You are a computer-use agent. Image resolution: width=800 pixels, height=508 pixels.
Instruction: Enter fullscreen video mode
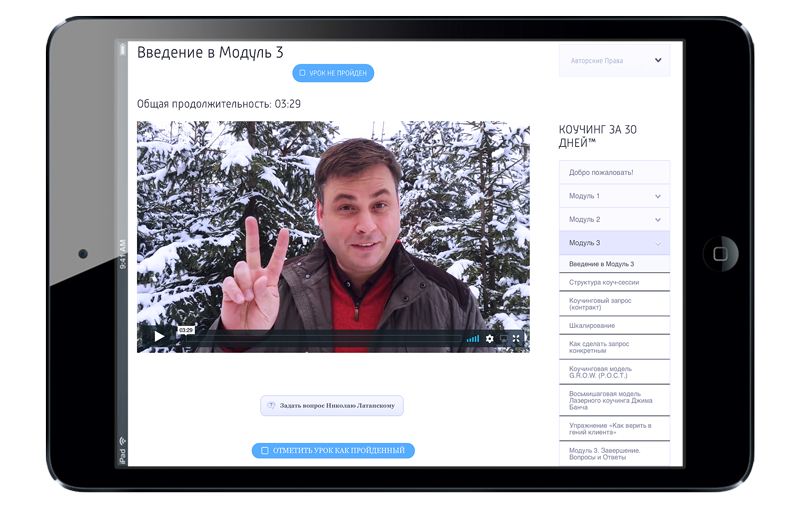pyautogui.click(x=516, y=339)
